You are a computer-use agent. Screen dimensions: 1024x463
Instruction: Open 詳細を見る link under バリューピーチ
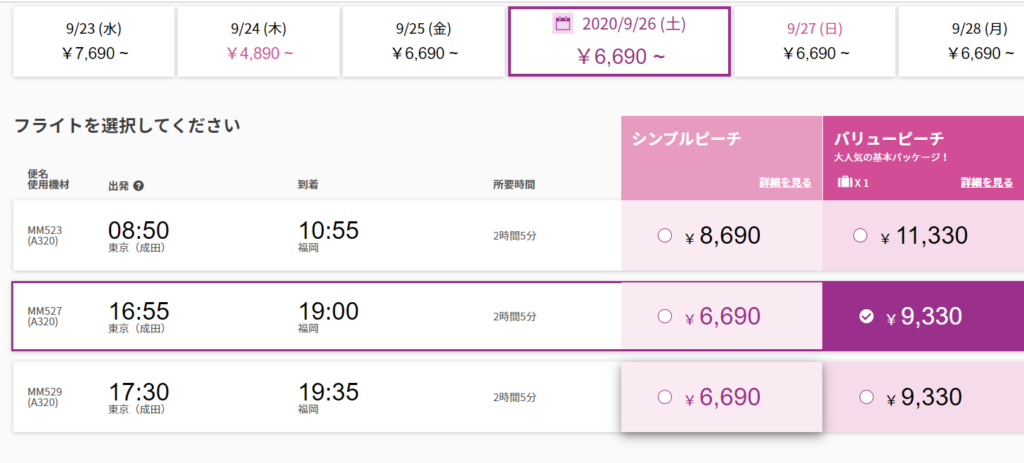pos(987,183)
